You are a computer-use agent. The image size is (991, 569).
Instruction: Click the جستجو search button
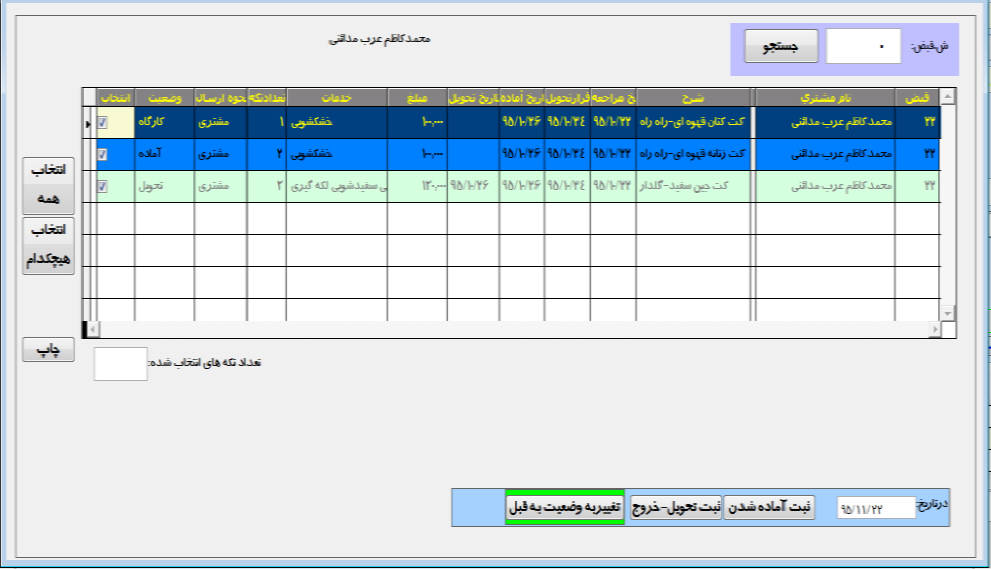781,46
